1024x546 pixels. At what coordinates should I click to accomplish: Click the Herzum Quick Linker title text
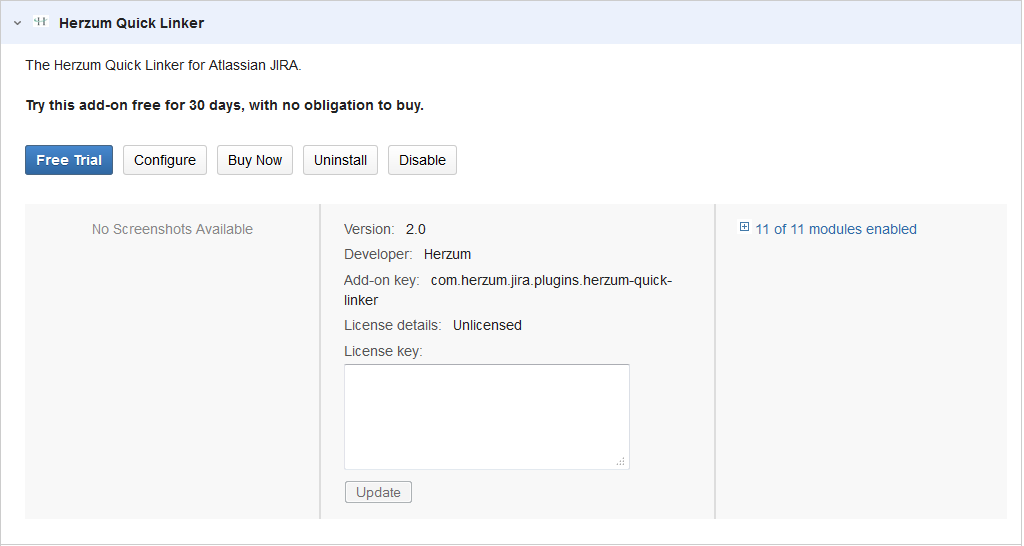131,22
